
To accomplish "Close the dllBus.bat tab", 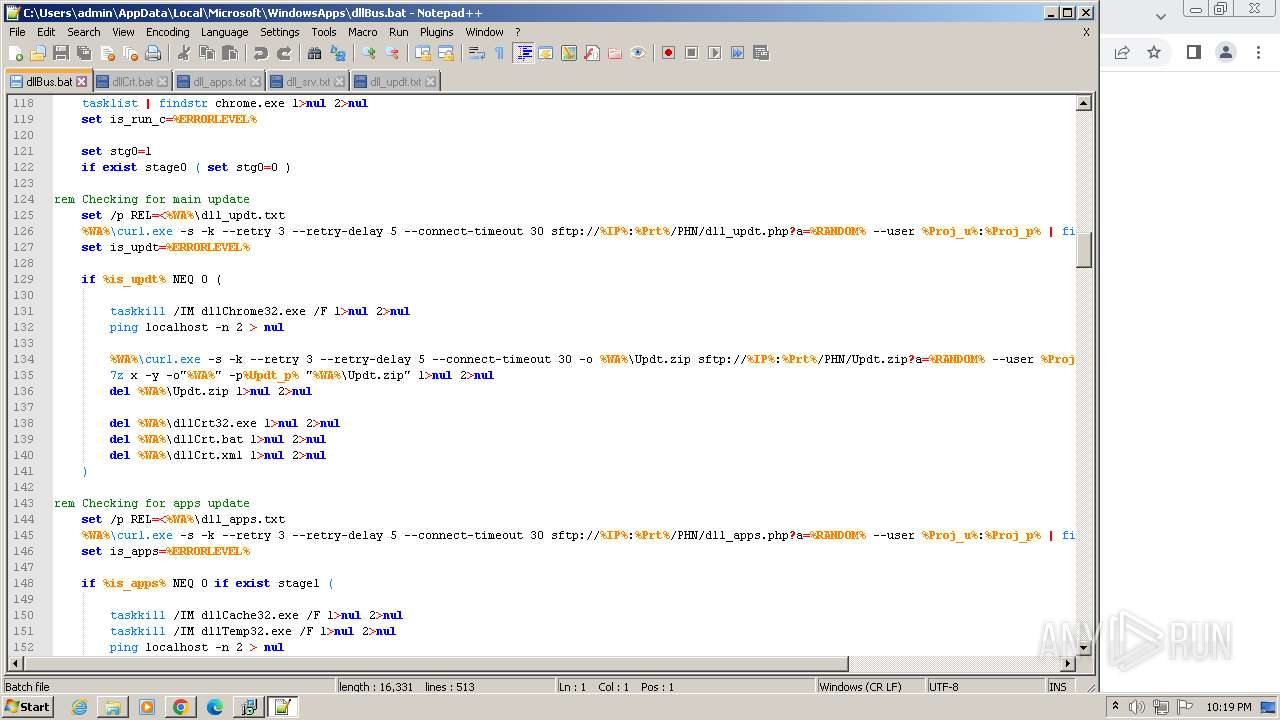I will tap(82, 82).
